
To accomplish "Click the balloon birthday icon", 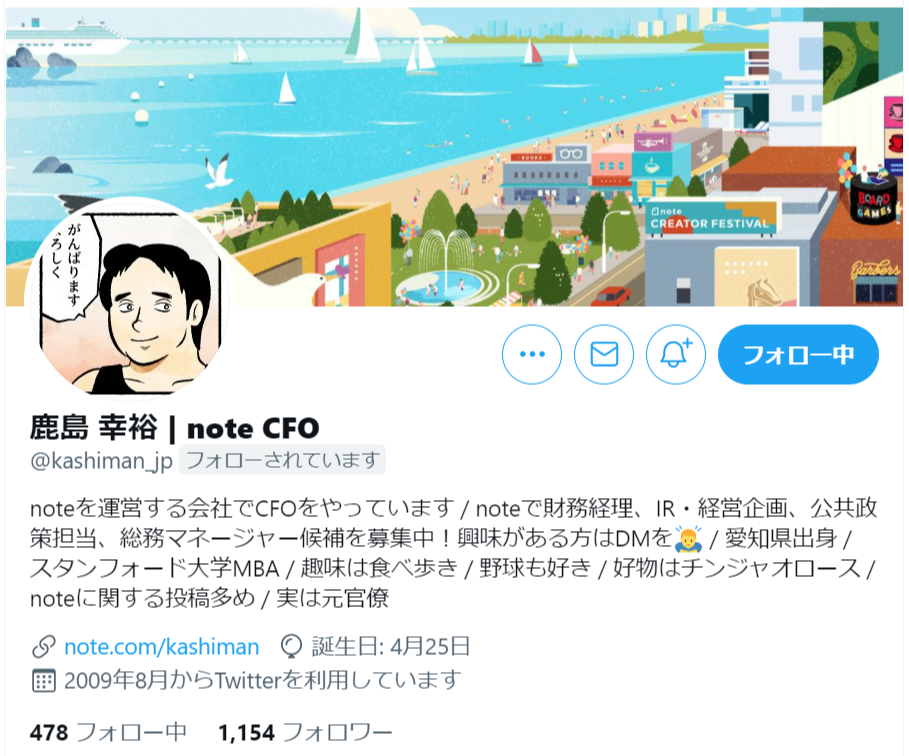I will [291, 647].
